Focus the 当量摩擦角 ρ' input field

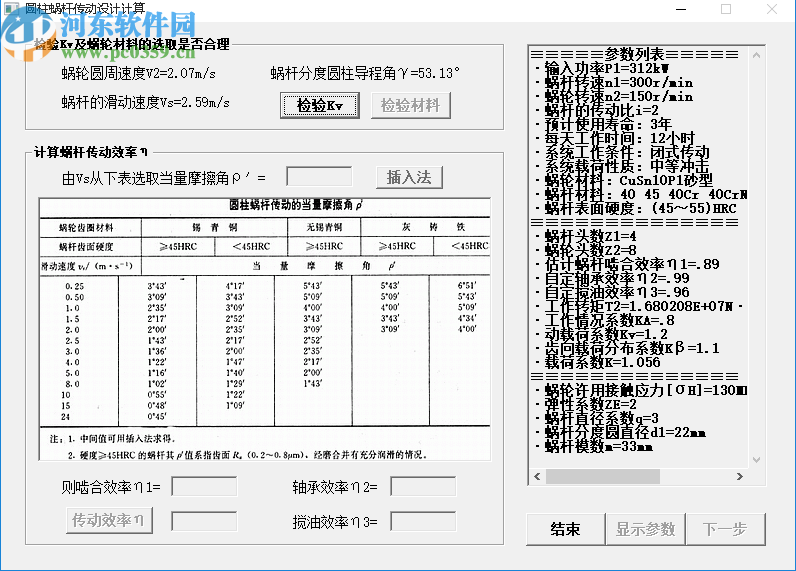click(x=319, y=177)
